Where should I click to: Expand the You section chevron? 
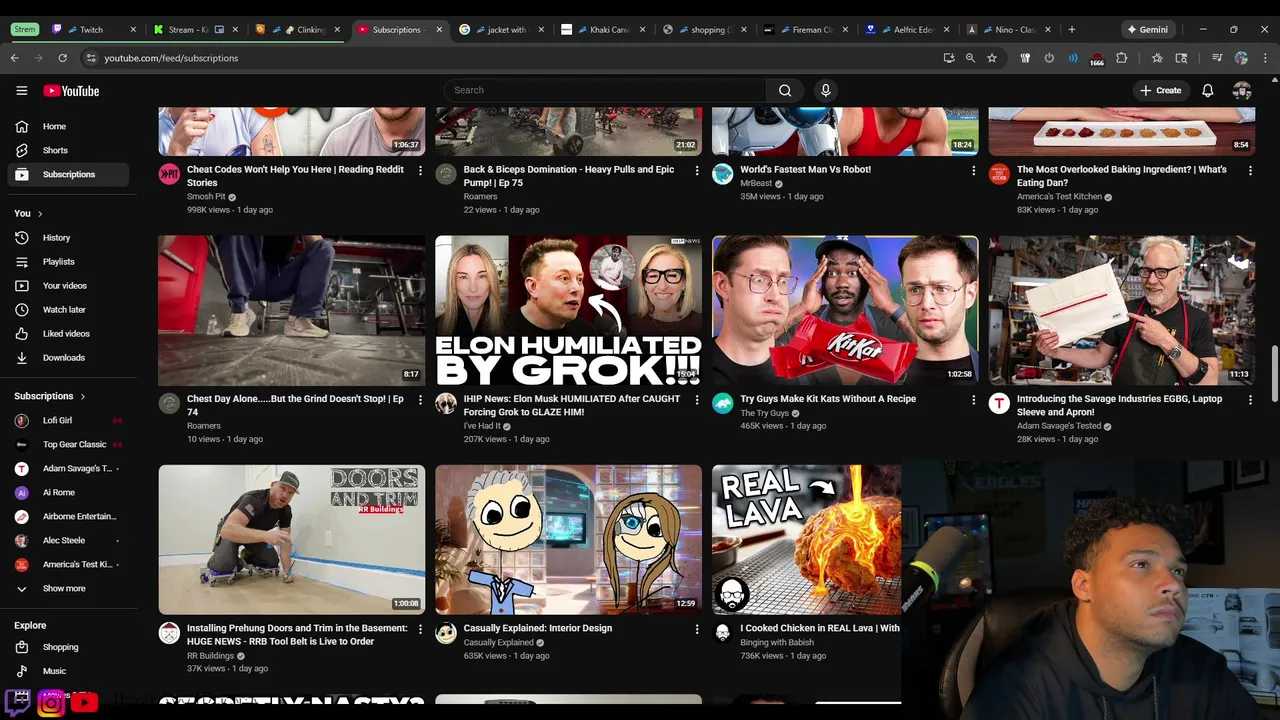point(40,214)
